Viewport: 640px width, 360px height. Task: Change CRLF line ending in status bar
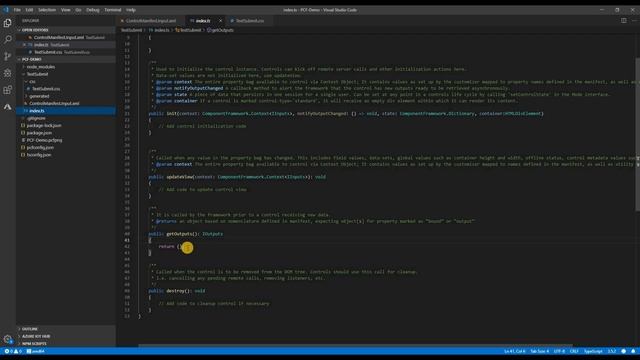pyautogui.click(x=574, y=351)
